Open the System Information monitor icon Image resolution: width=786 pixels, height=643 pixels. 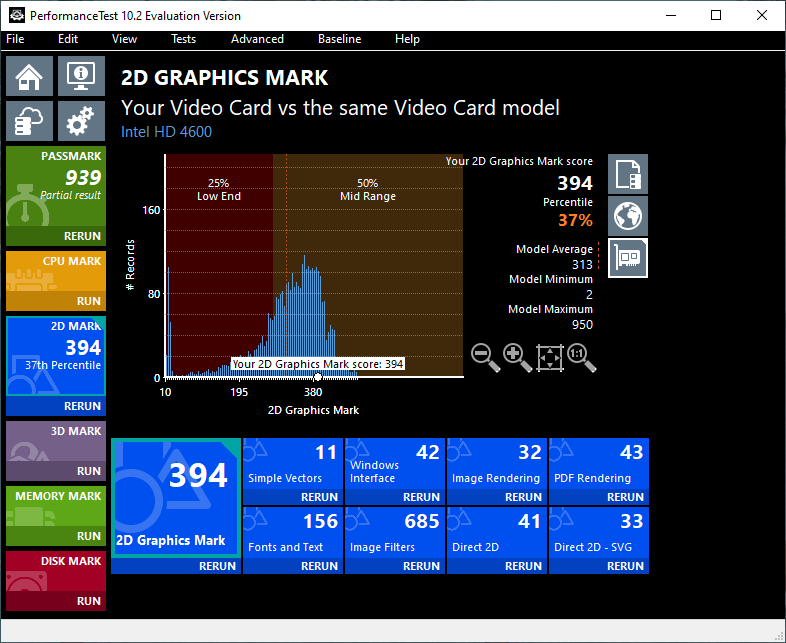[x=81, y=76]
